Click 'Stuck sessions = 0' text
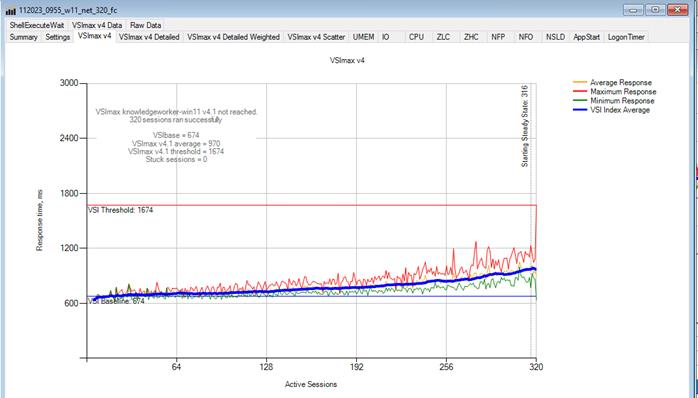Screen dimensions: 698x398 (176, 159)
